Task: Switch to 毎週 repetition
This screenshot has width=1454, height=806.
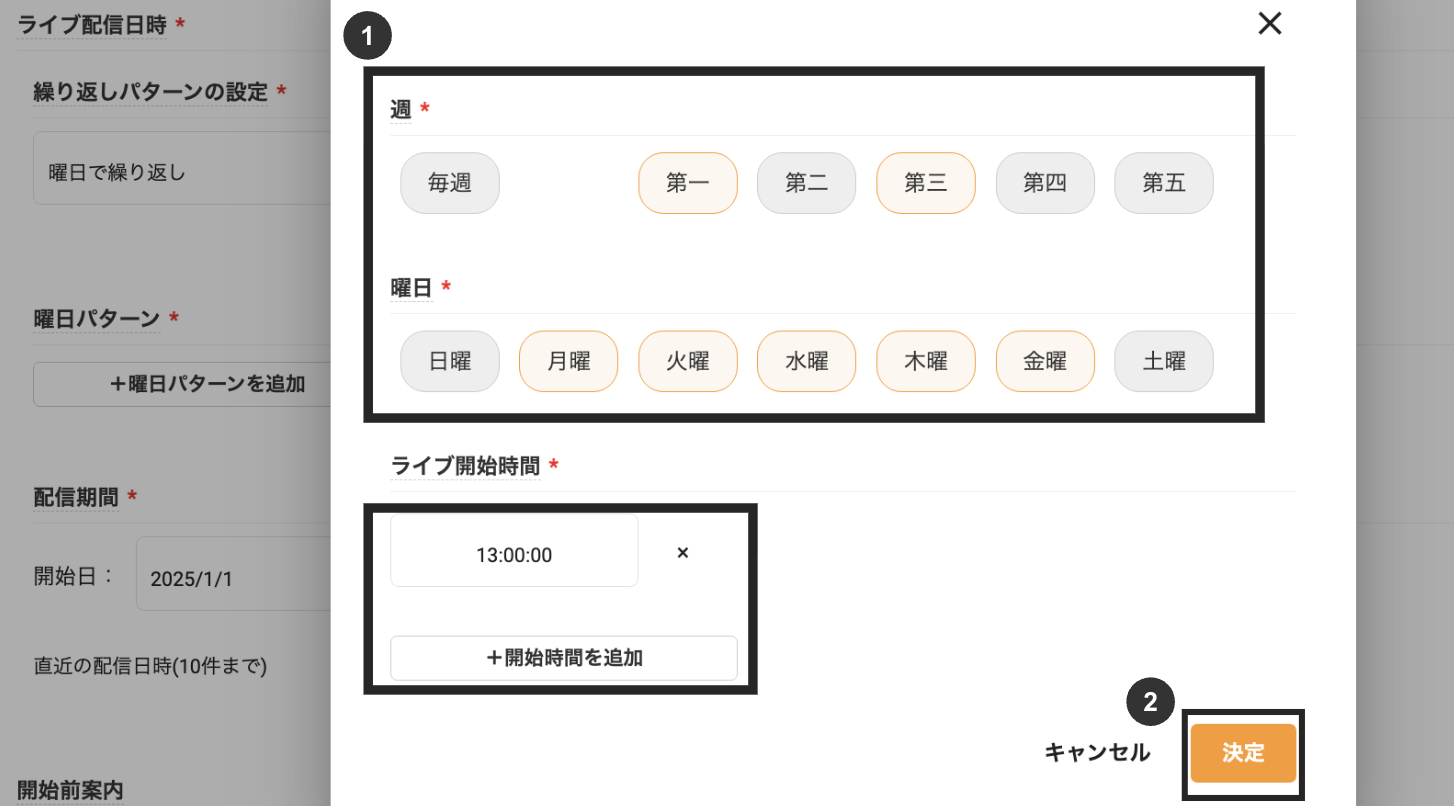Action: pos(449,183)
